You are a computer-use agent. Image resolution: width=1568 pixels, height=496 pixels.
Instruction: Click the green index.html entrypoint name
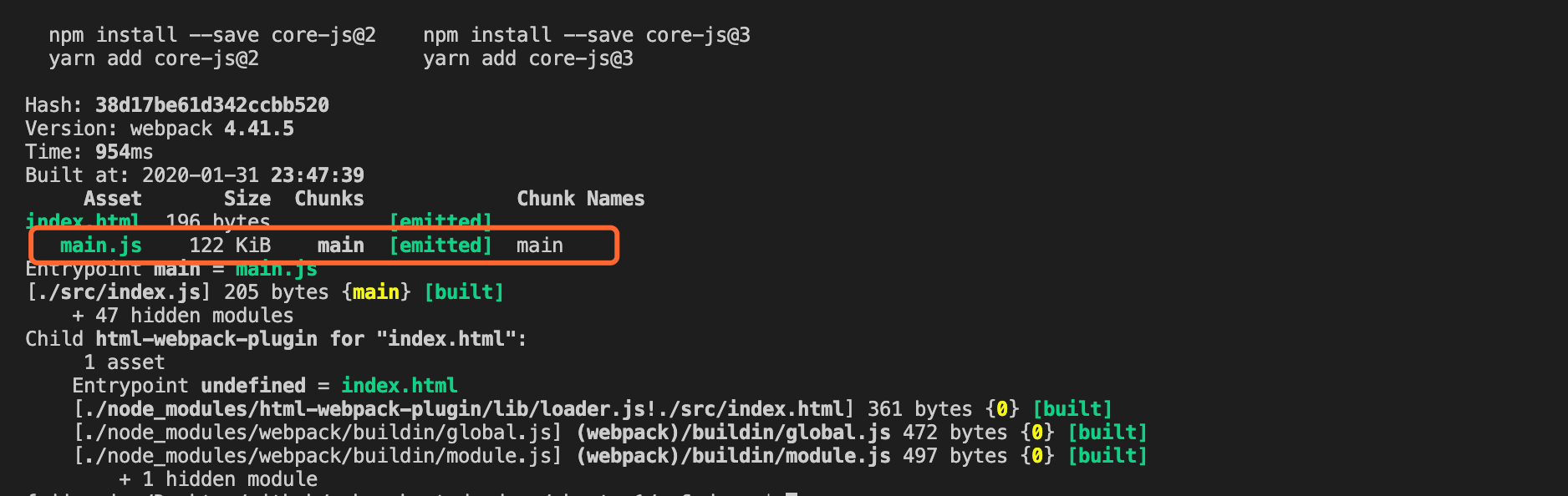pos(399,386)
